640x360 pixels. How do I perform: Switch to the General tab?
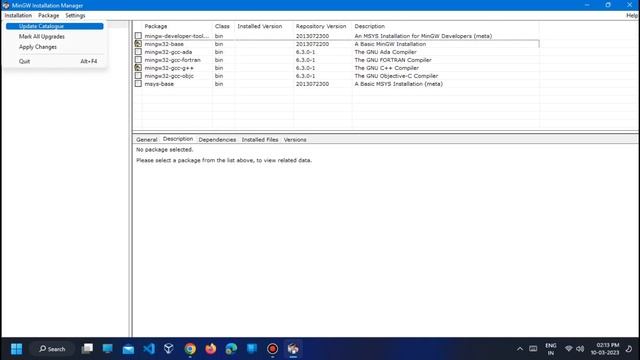(147, 140)
